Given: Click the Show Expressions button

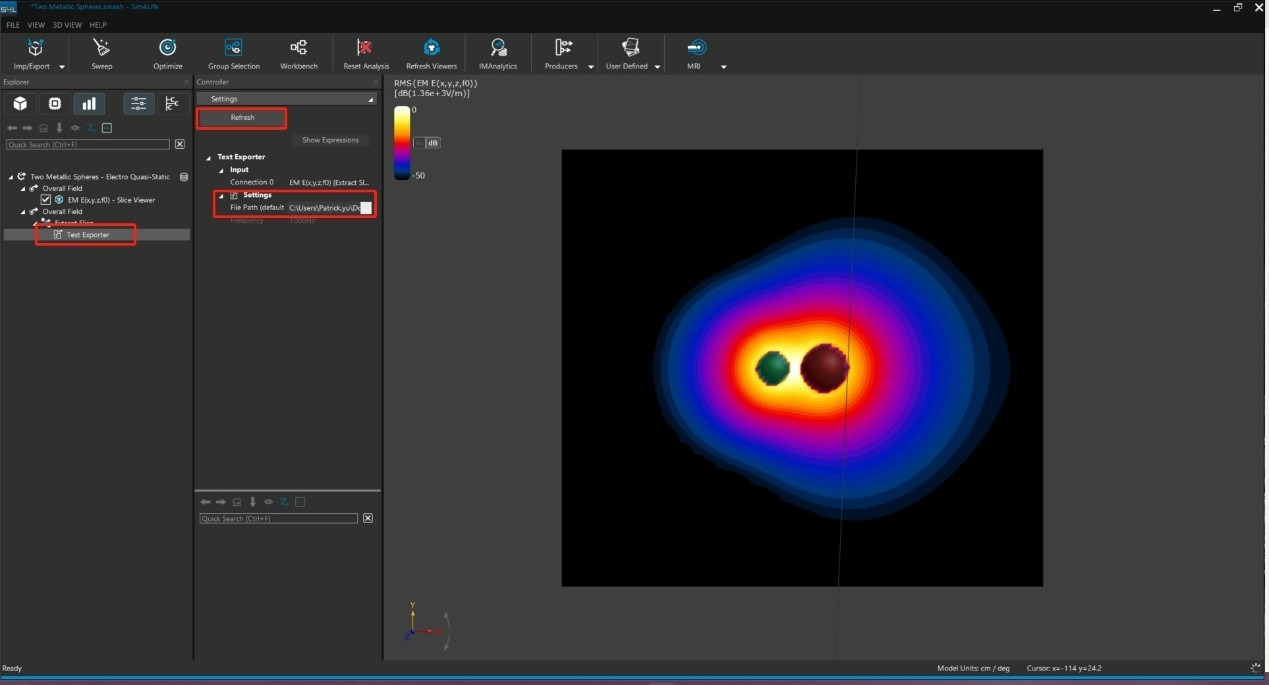Looking at the screenshot, I should (330, 140).
